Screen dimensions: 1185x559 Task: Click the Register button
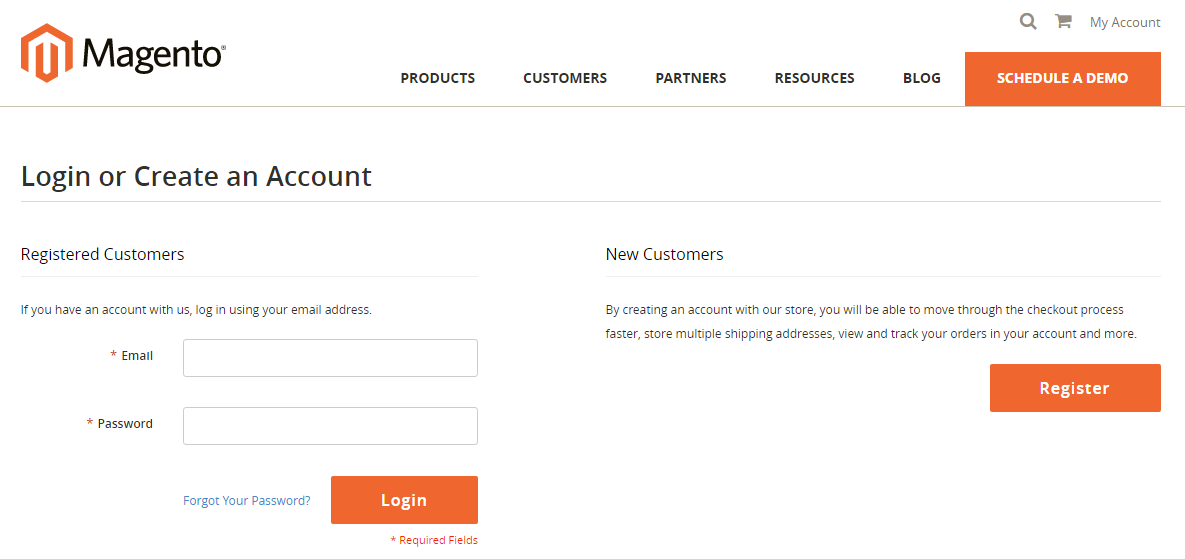point(1075,388)
